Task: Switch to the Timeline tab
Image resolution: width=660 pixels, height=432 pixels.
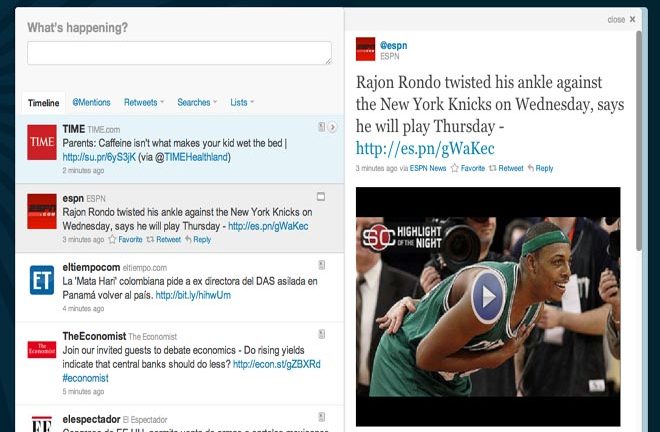Action: (44, 103)
